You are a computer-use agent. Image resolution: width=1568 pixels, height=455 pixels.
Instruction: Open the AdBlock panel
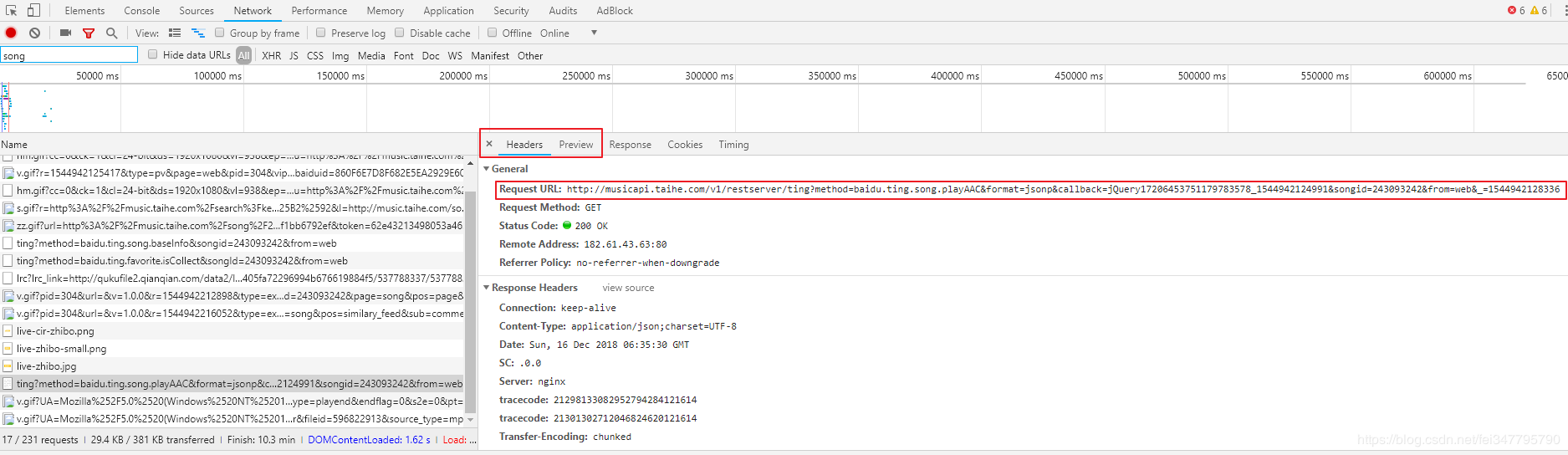pos(615,10)
